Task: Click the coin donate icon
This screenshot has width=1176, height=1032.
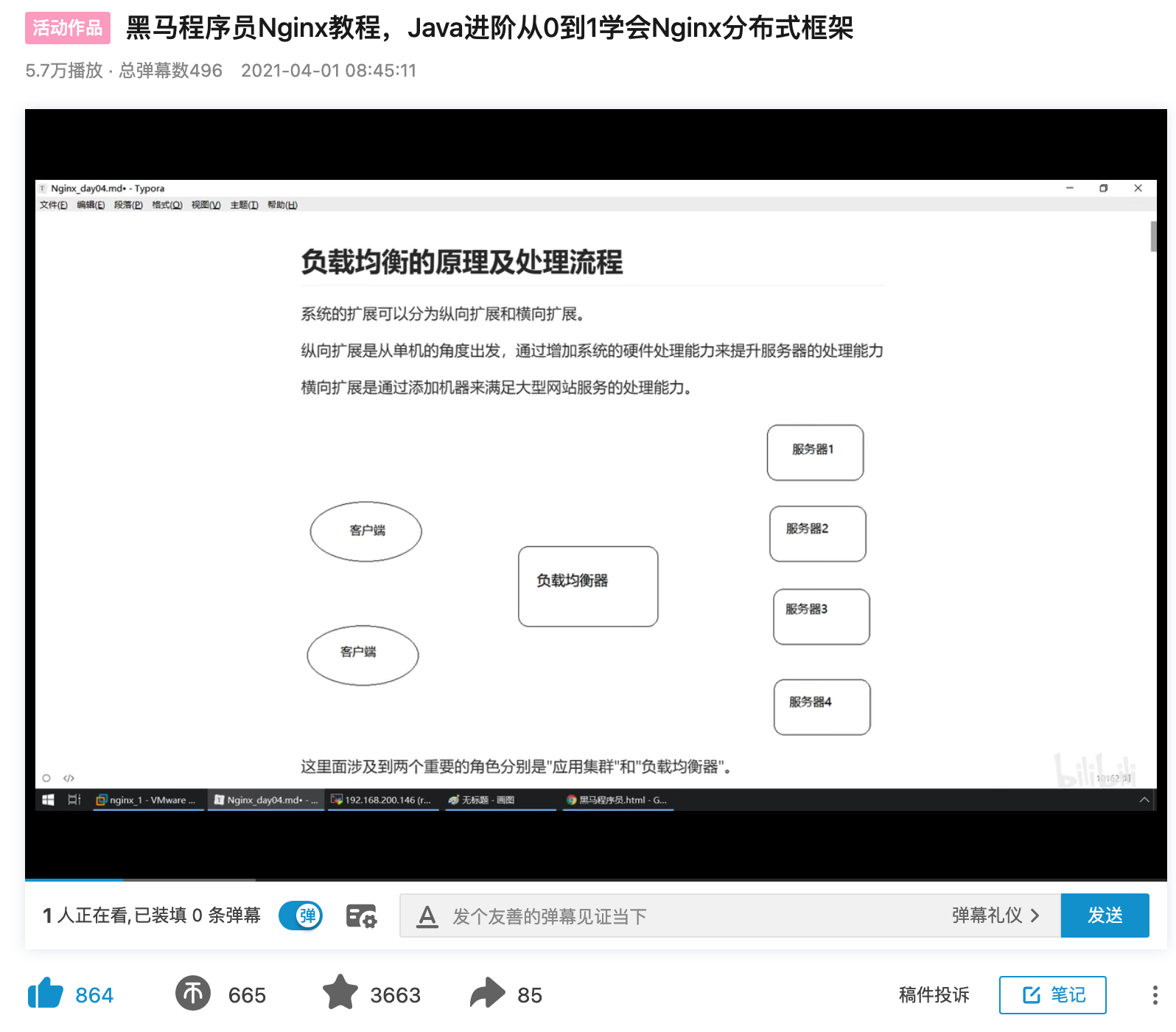Action: pyautogui.click(x=193, y=994)
